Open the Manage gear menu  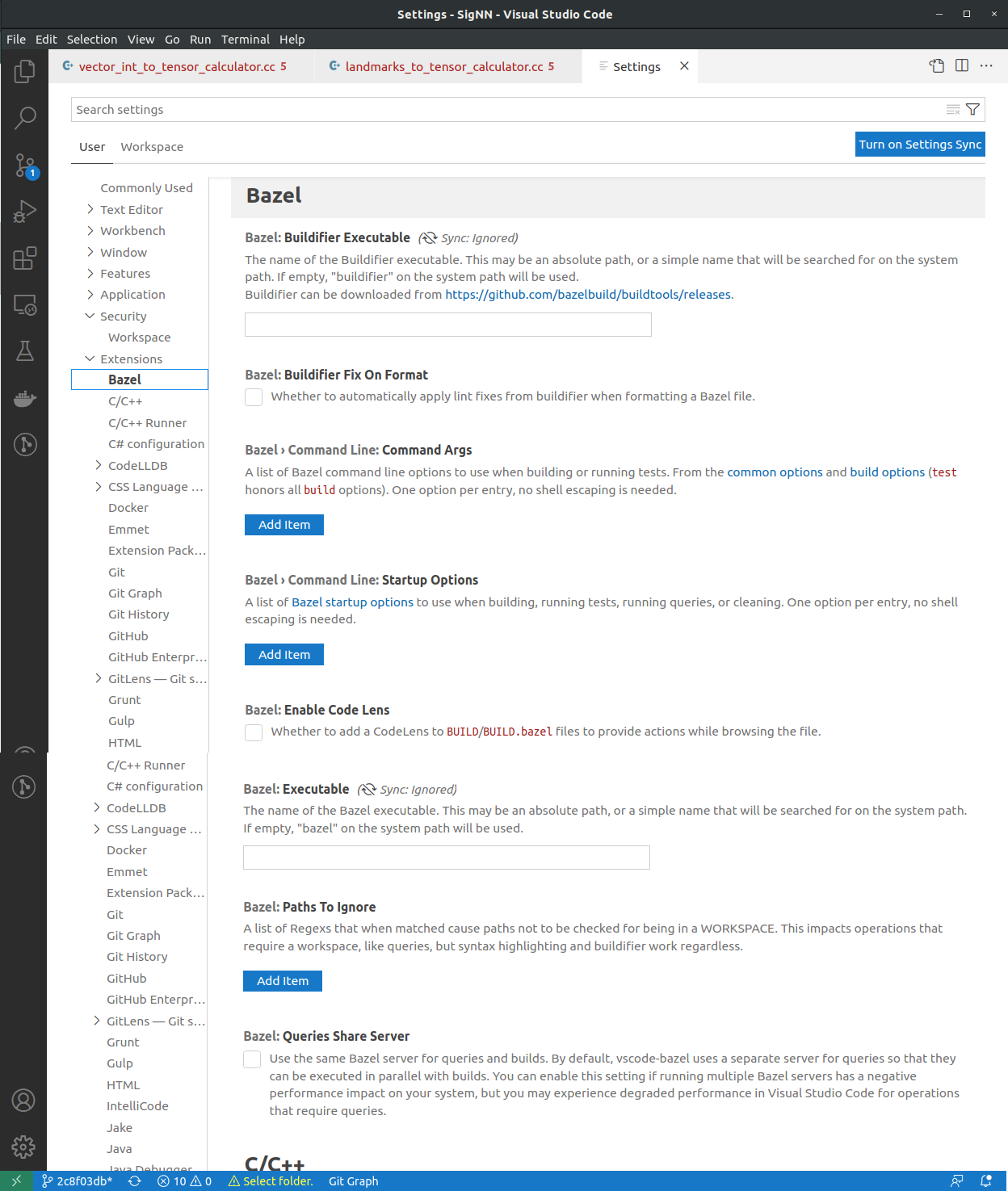click(x=23, y=1147)
